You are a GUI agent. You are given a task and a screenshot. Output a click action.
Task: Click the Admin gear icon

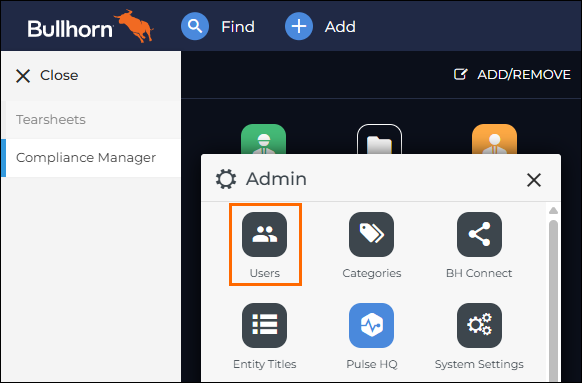226,179
